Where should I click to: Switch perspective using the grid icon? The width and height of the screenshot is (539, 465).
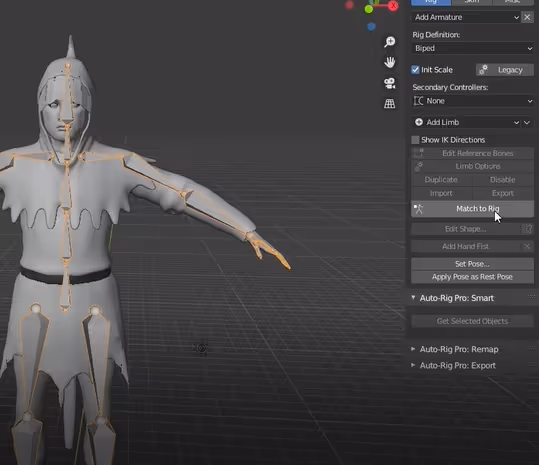(x=389, y=103)
